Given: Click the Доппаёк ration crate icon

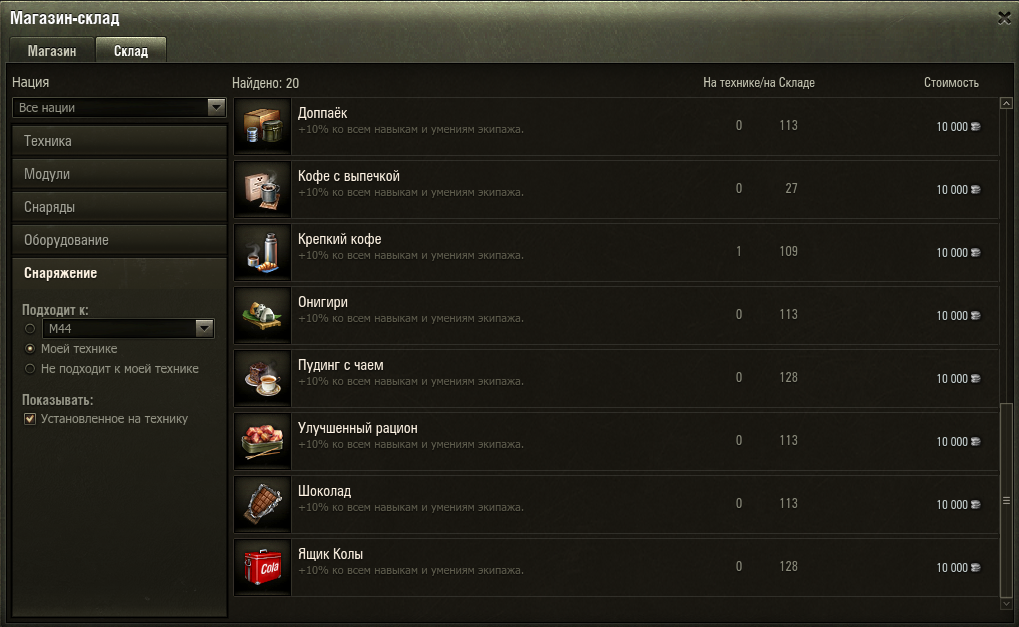Looking at the screenshot, I should tap(263, 126).
